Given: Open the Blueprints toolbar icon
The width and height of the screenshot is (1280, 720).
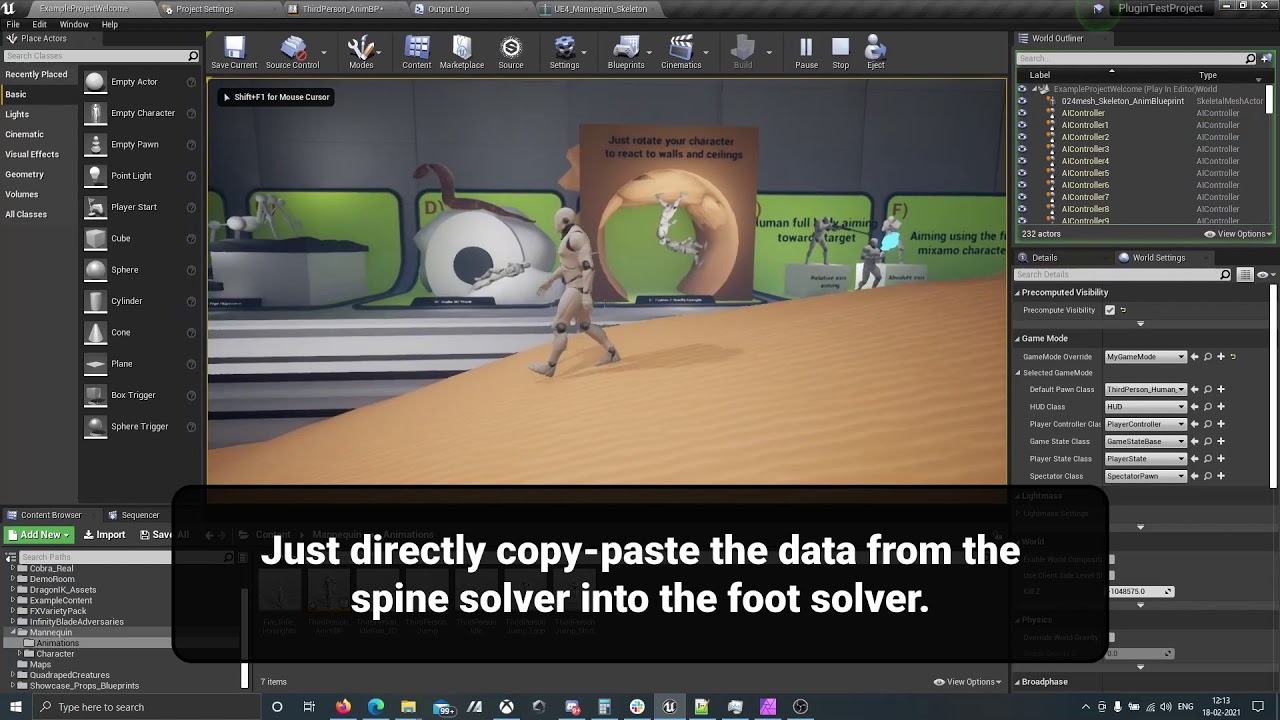Looking at the screenshot, I should [x=626, y=52].
